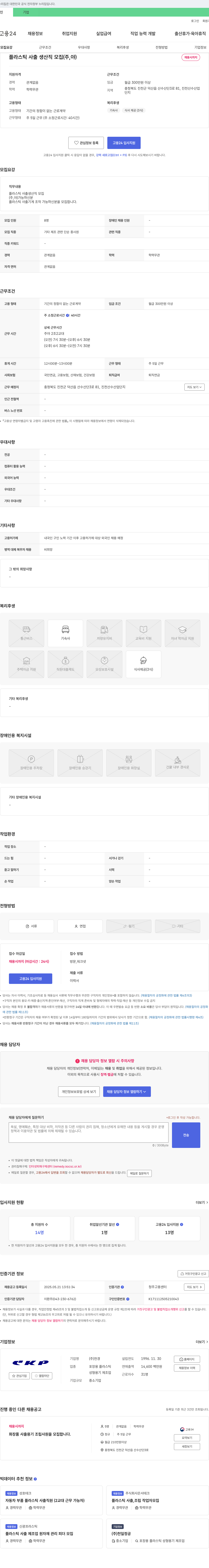This screenshot has height=1568, width=209.
Task: Expand 지도 보기 next to 청주고용센터
Action: [x=194, y=1287]
